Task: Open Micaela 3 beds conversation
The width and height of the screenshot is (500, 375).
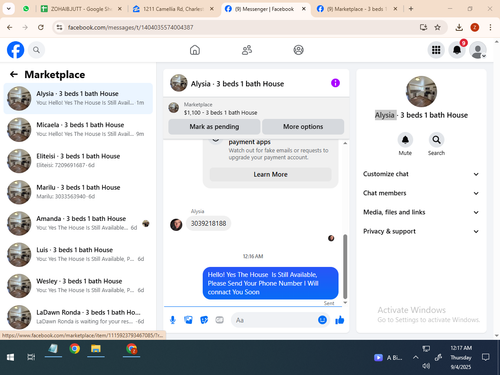Action: [78, 129]
